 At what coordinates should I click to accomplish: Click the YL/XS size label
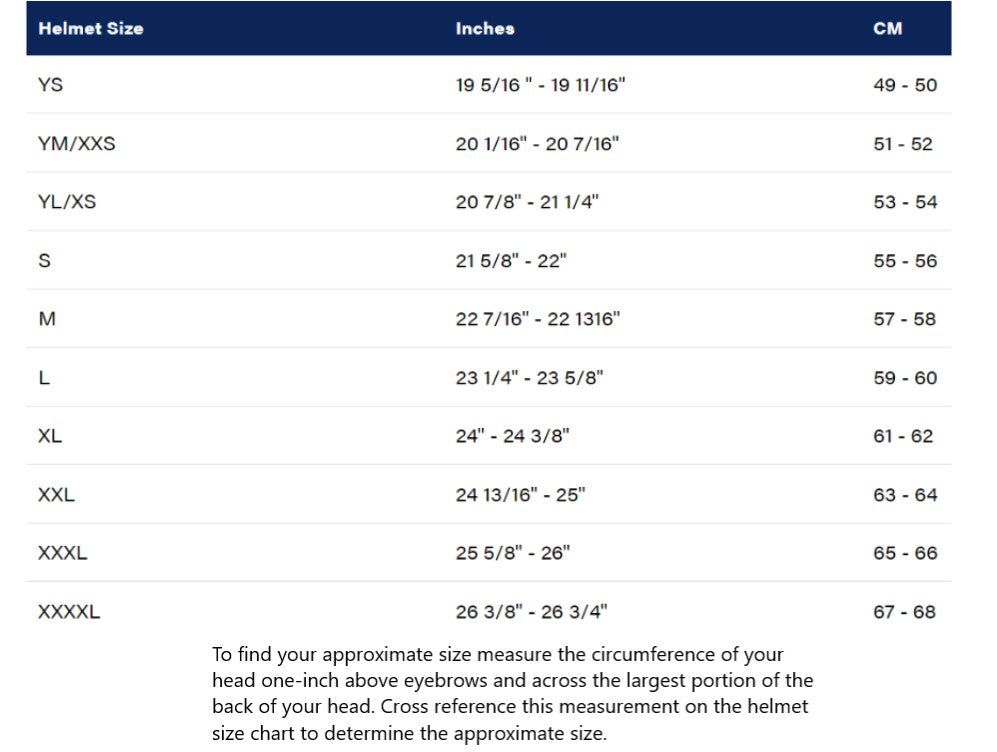[67, 202]
